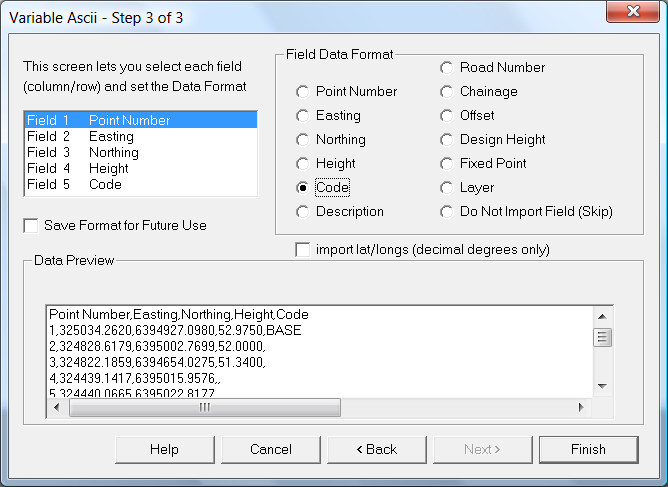The width and height of the screenshot is (668, 487).
Task: Choose the Northing data format radio
Action: pyautogui.click(x=303, y=140)
